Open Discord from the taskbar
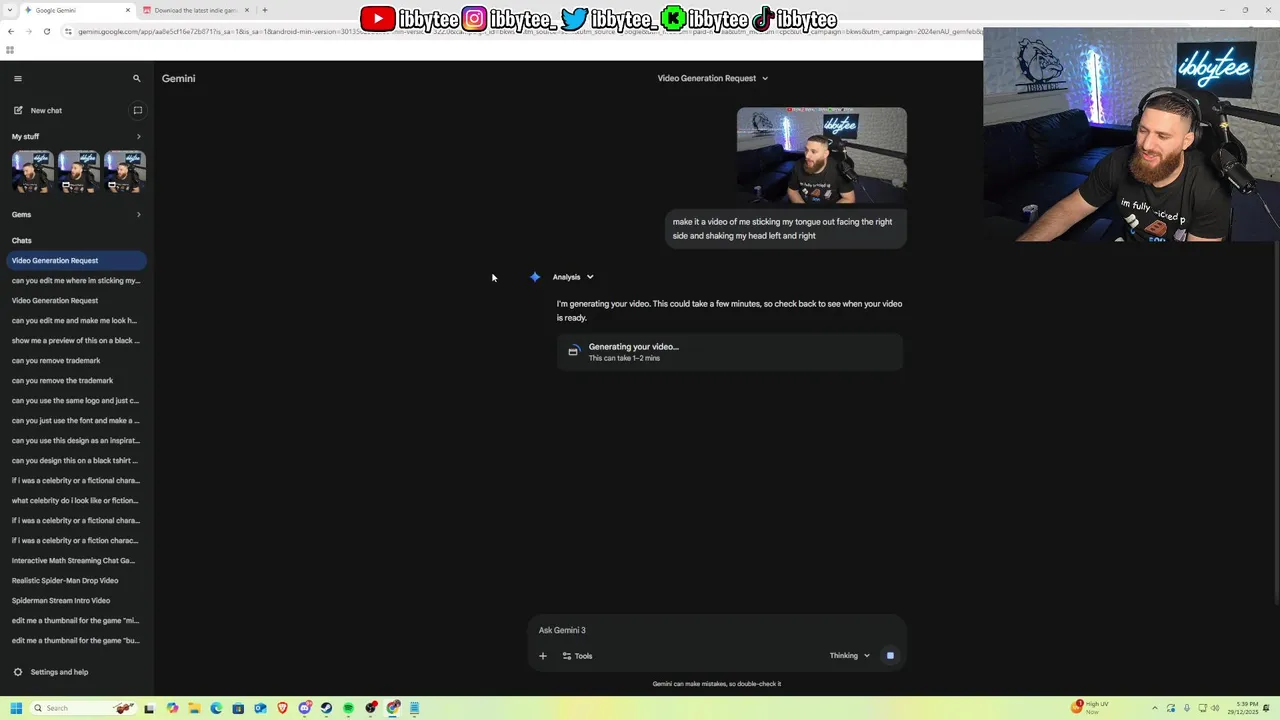Screen dimensions: 1280x720 [x=305, y=708]
